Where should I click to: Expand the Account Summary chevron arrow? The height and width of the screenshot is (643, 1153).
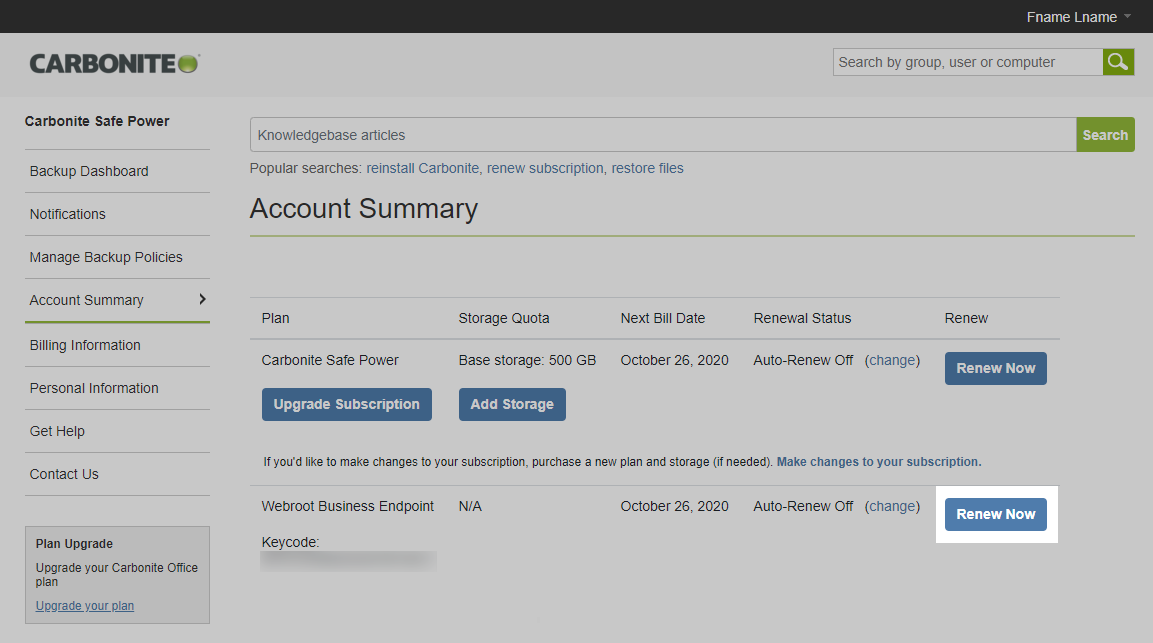[x=202, y=299]
